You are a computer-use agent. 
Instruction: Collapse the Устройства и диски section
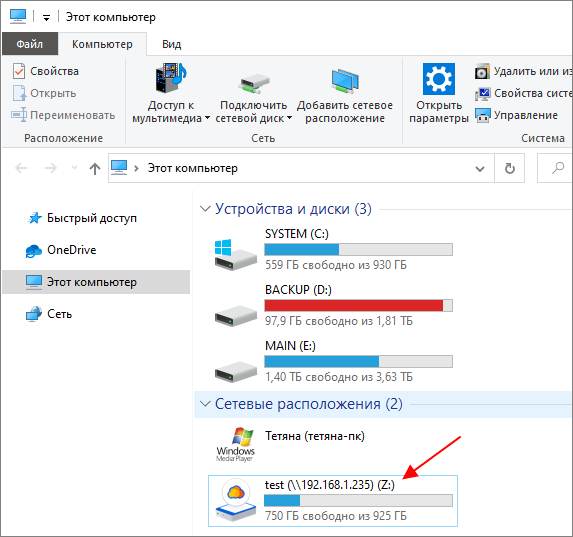coord(205,209)
